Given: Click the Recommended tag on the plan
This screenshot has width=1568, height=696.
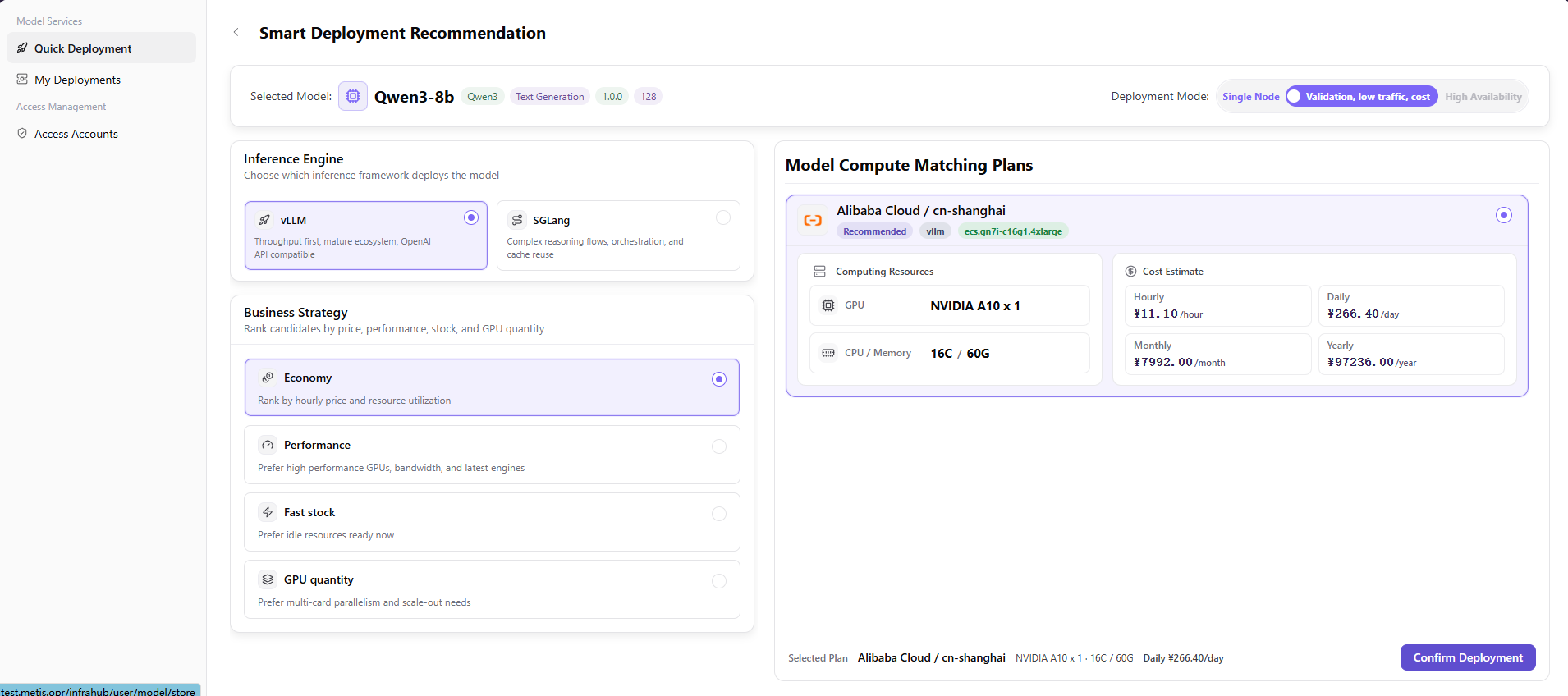Looking at the screenshot, I should (x=875, y=231).
